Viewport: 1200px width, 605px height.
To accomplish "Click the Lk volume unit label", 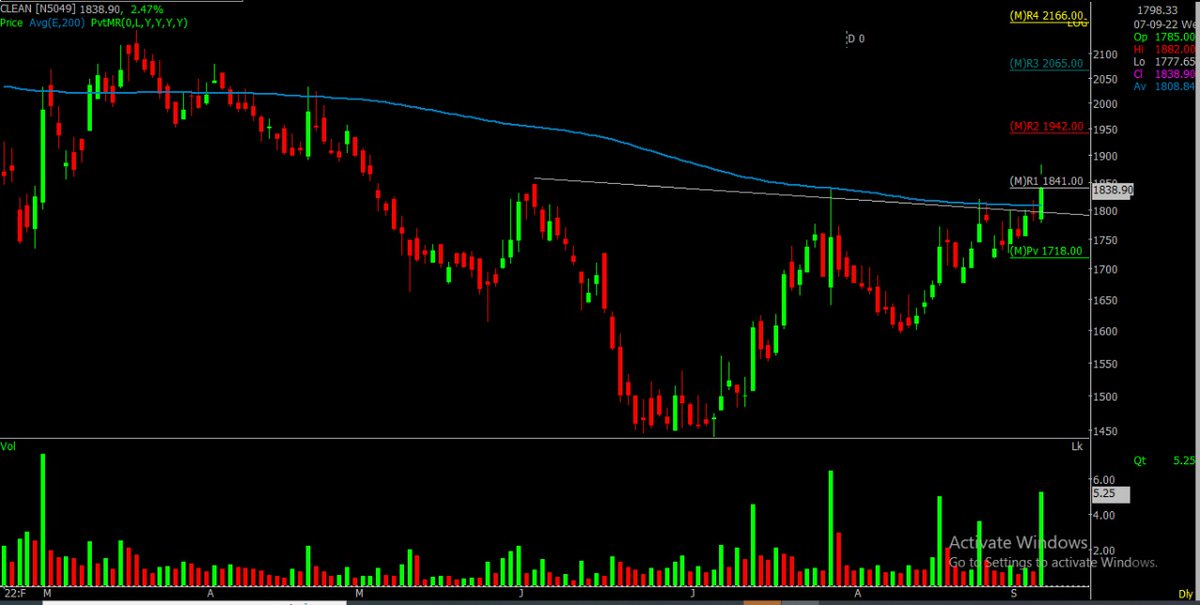I will tap(1077, 444).
